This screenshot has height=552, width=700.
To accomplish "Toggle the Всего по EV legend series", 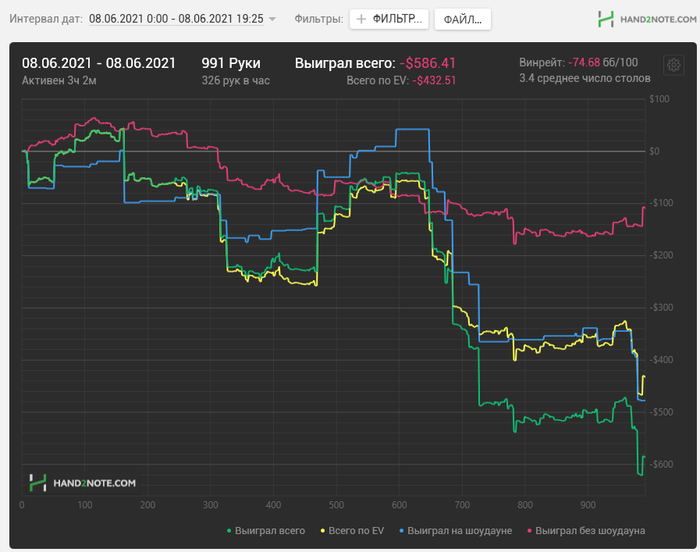I will pyautogui.click(x=352, y=531).
